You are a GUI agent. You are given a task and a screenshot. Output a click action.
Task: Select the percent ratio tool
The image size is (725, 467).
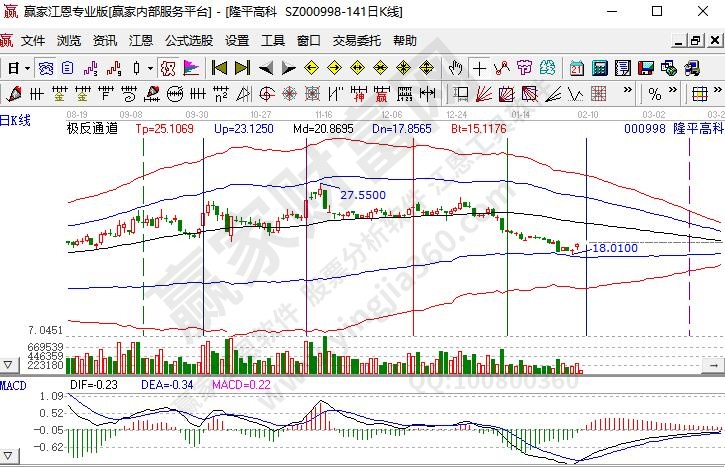(x=654, y=94)
